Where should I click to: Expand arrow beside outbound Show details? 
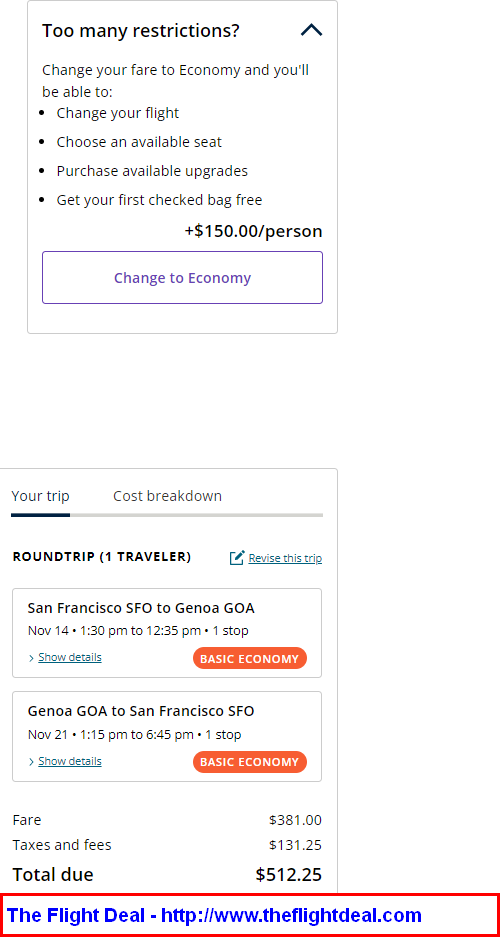[31, 658]
